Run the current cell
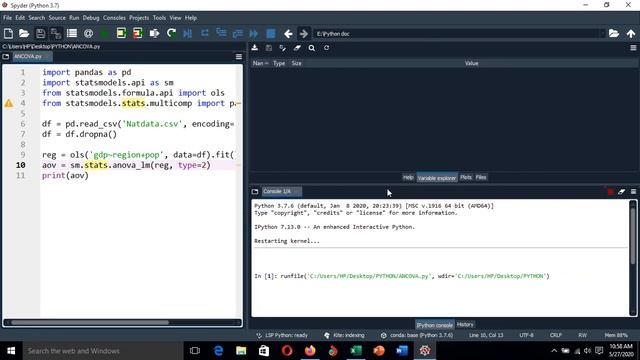 pyautogui.click(x=121, y=33)
